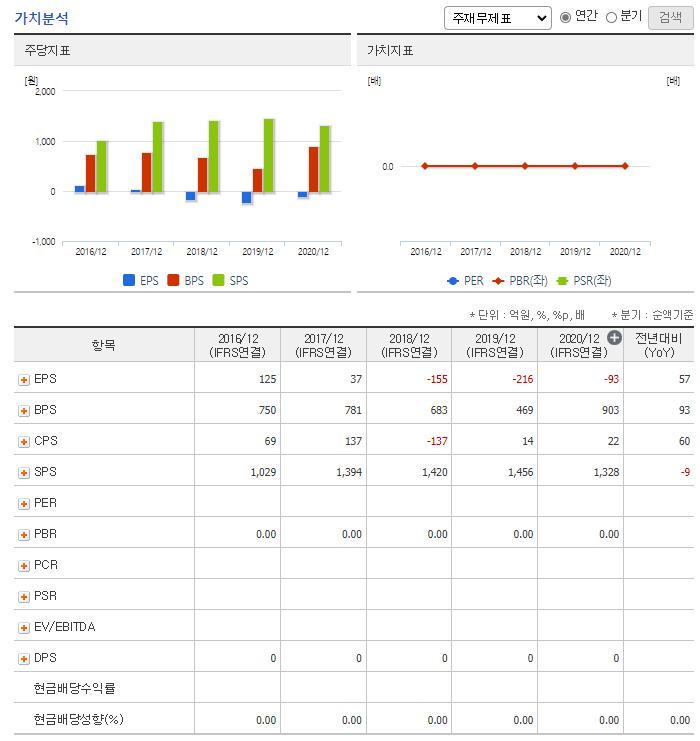Screen dimensions: 700x741
Task: Click the 2018/12 point on 가치지표 line
Action: pos(525,166)
